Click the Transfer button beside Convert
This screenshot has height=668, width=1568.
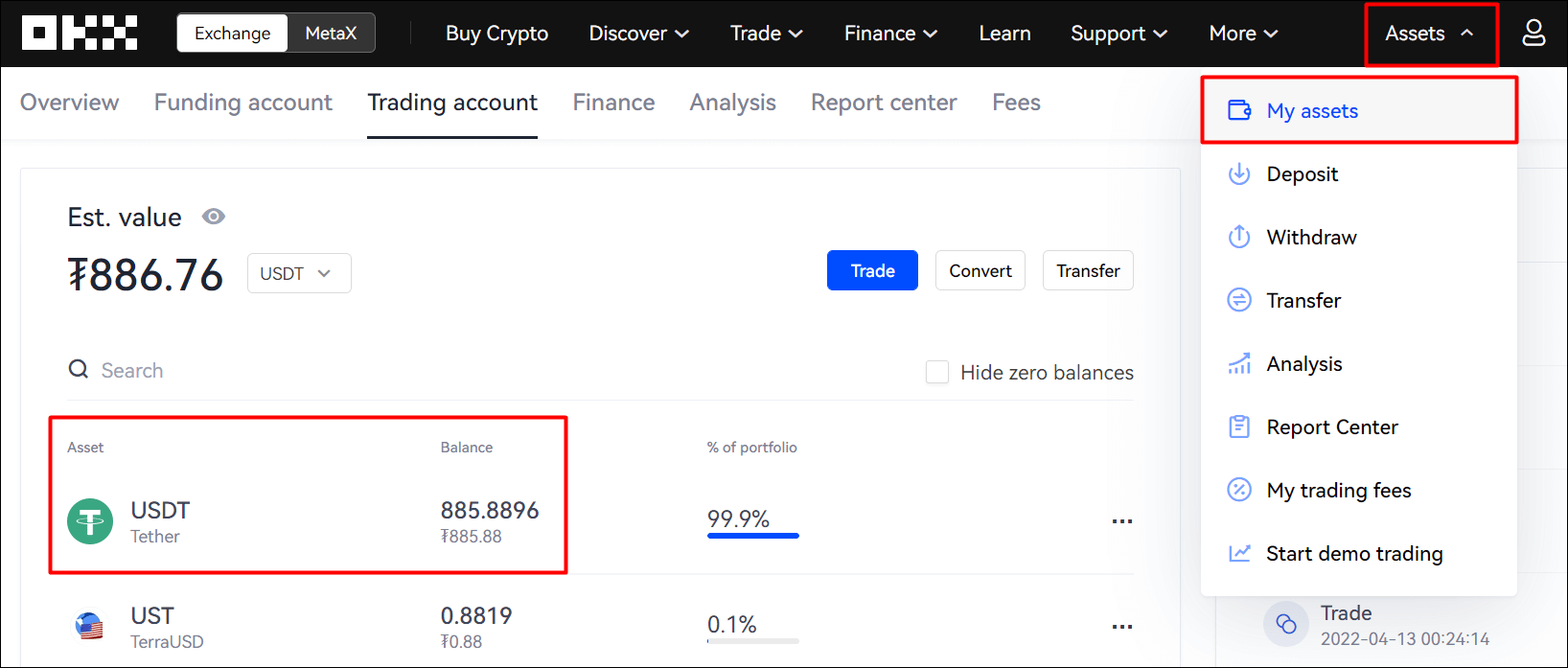1088,270
